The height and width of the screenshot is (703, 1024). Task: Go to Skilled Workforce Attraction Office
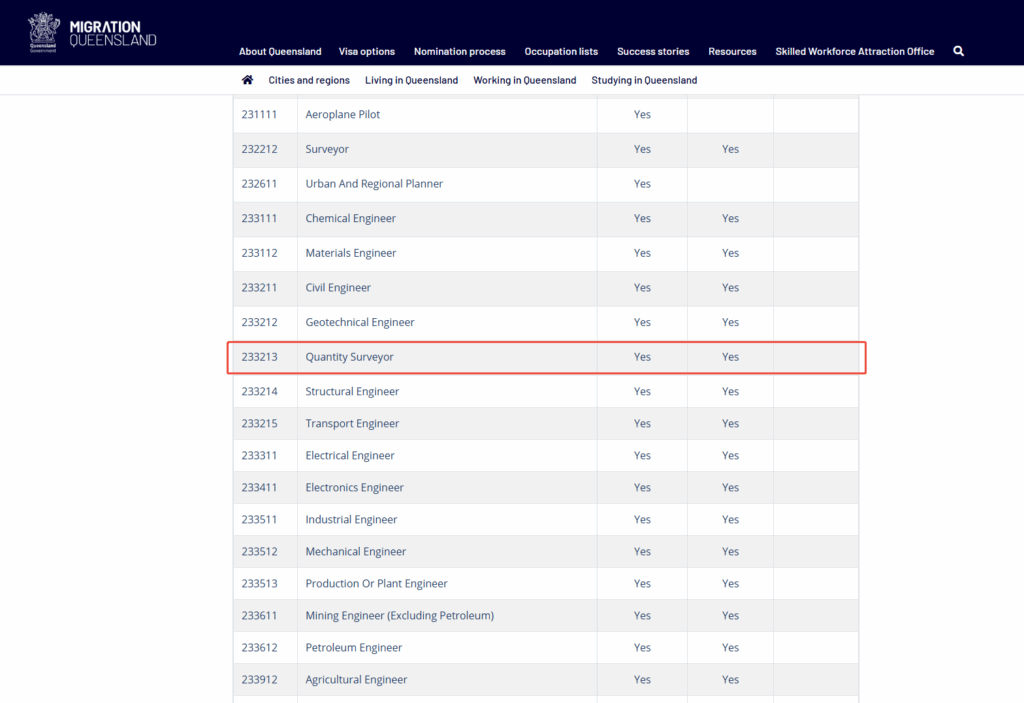click(x=854, y=52)
